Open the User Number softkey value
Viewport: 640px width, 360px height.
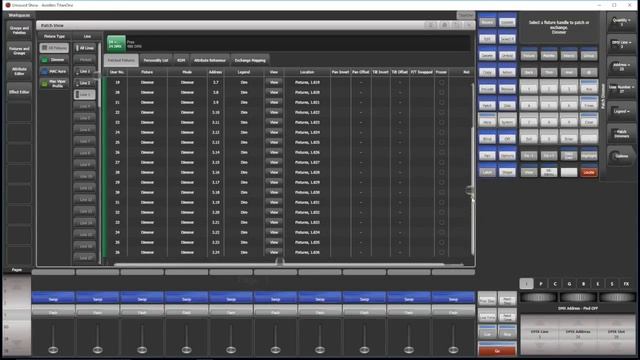tap(621, 89)
